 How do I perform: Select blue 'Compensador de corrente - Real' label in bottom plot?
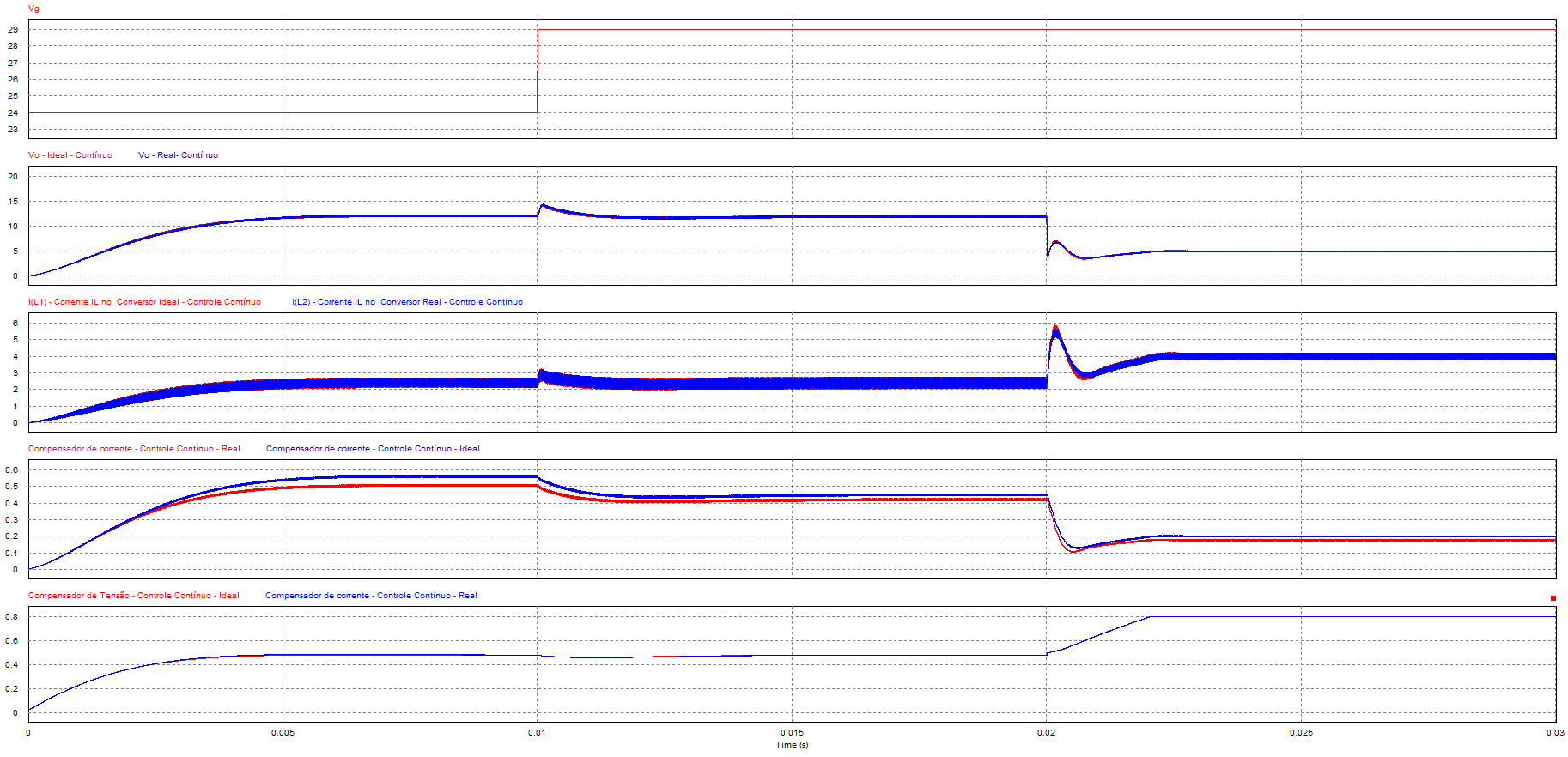pyautogui.click(x=371, y=596)
